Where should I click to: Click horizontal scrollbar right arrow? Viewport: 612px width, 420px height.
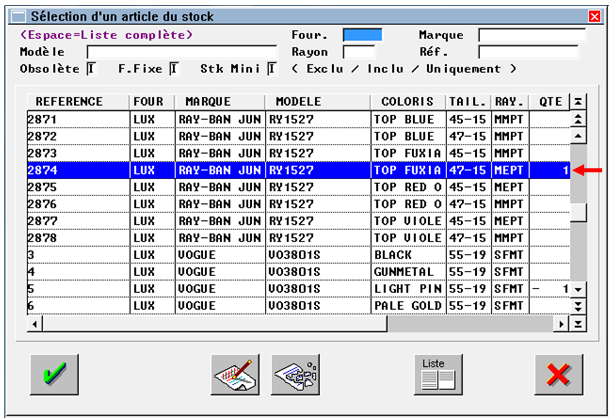[x=562, y=323]
